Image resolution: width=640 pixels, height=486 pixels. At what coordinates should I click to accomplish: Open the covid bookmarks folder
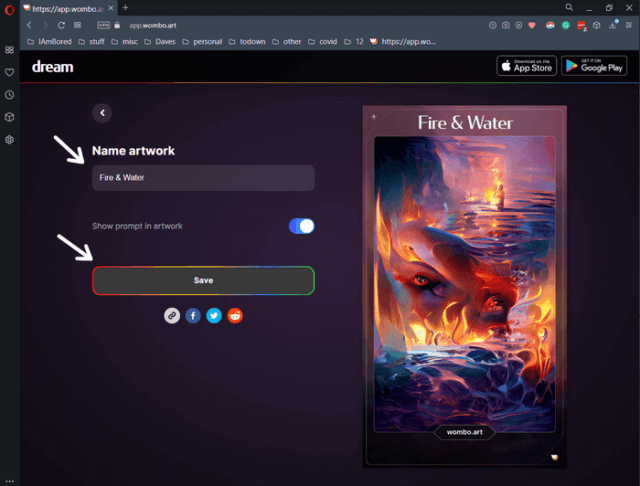[323, 42]
